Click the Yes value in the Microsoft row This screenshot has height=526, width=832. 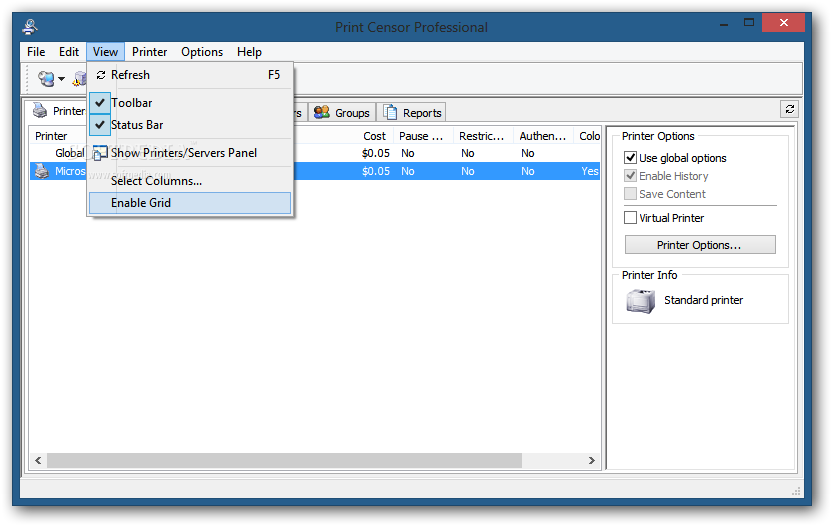coord(590,171)
